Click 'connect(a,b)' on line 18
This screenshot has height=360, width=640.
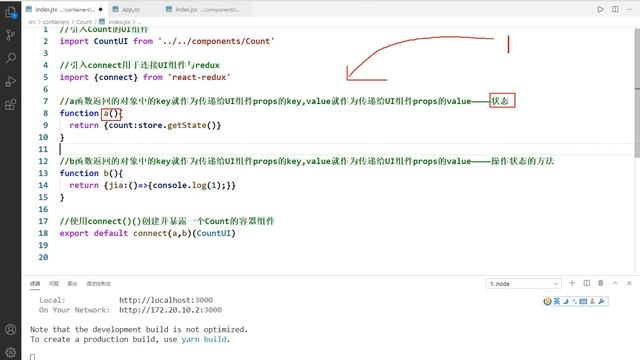(x=162, y=233)
